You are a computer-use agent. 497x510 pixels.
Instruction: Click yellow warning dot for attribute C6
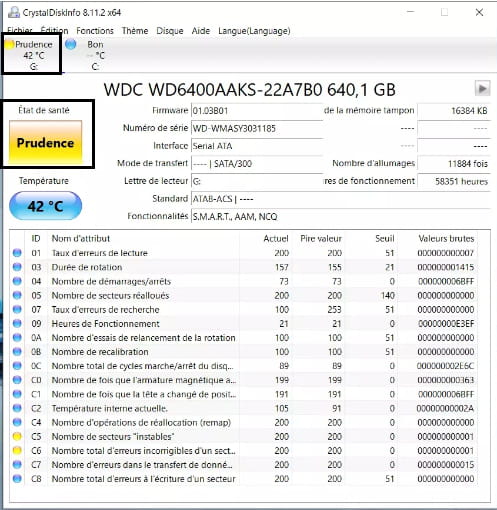point(17,451)
